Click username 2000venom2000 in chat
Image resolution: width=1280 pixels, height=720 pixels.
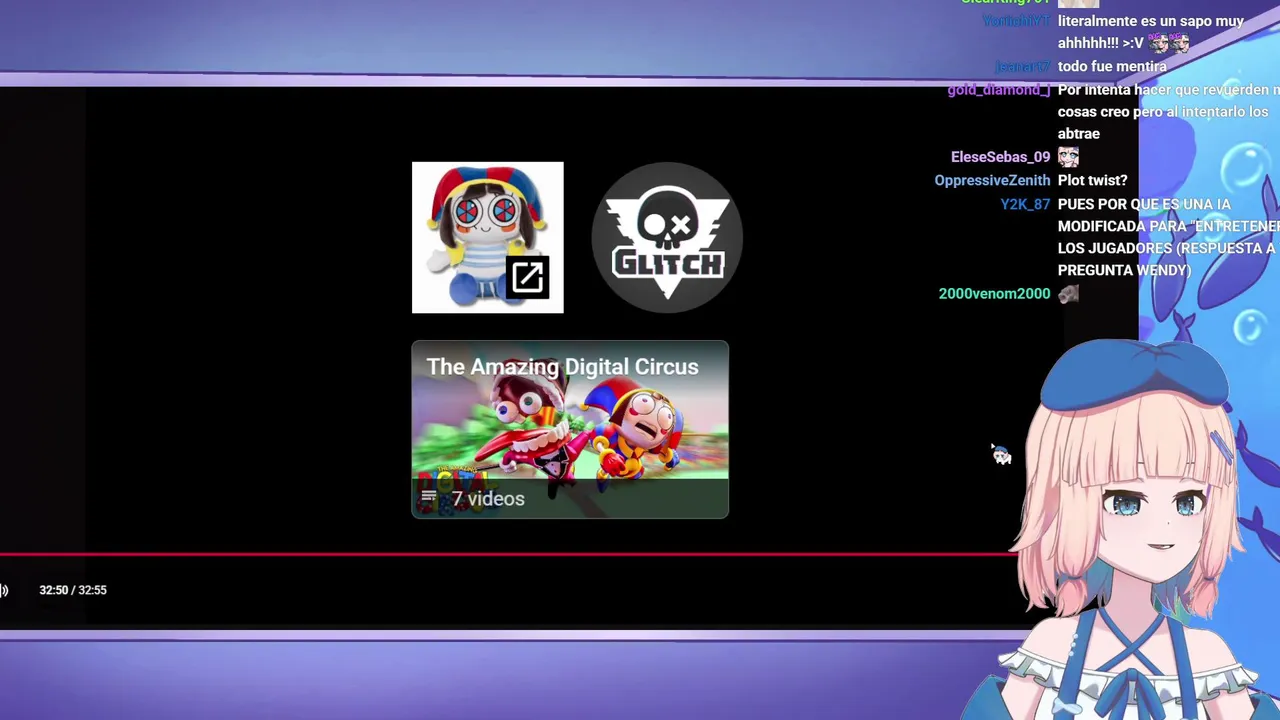pos(994,294)
